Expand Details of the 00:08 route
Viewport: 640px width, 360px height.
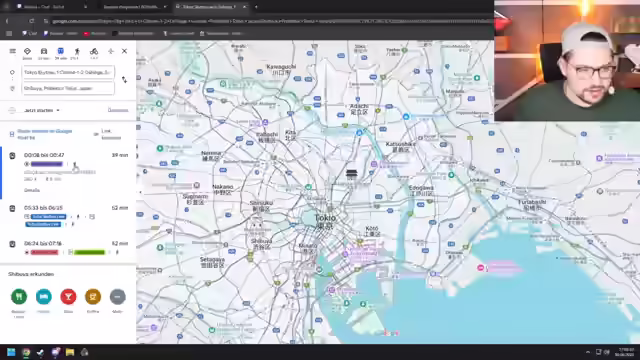pyautogui.click(x=32, y=190)
